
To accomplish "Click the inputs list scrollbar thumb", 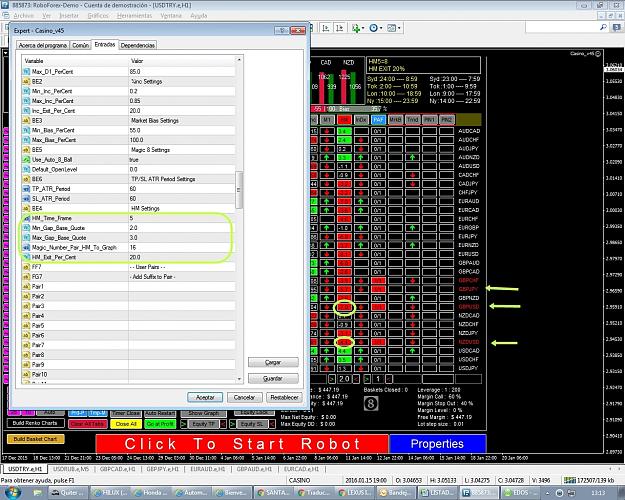I will click(x=239, y=190).
